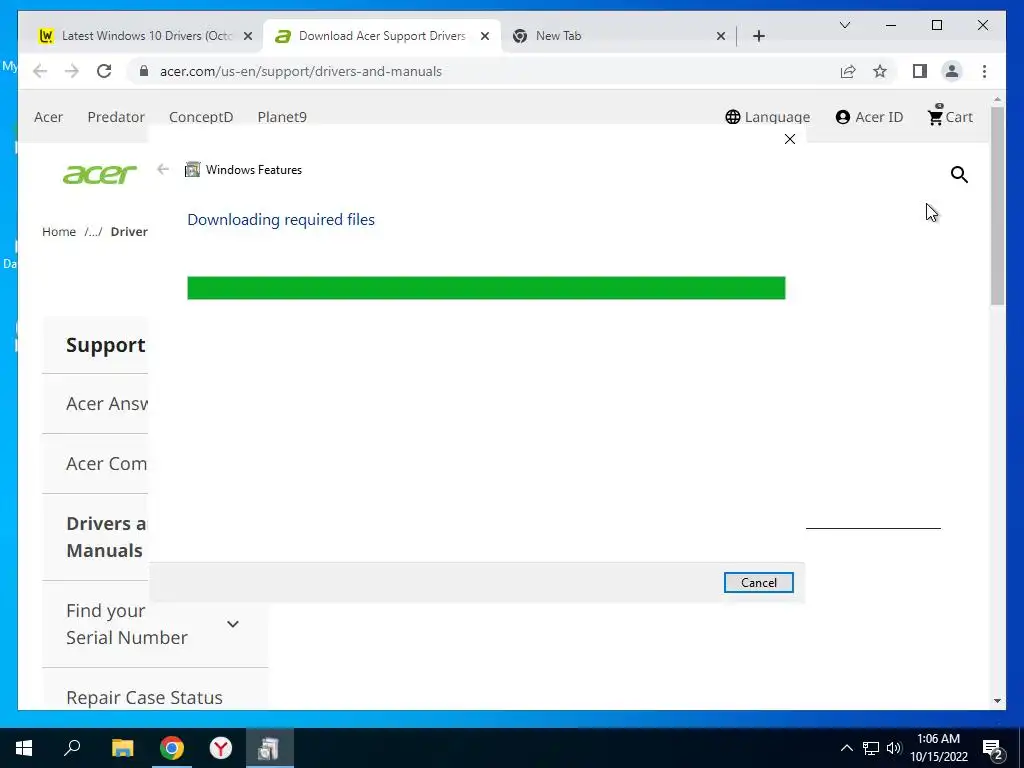Screen dimensions: 1024x768
Task: Open notification center
Action: 992,749
